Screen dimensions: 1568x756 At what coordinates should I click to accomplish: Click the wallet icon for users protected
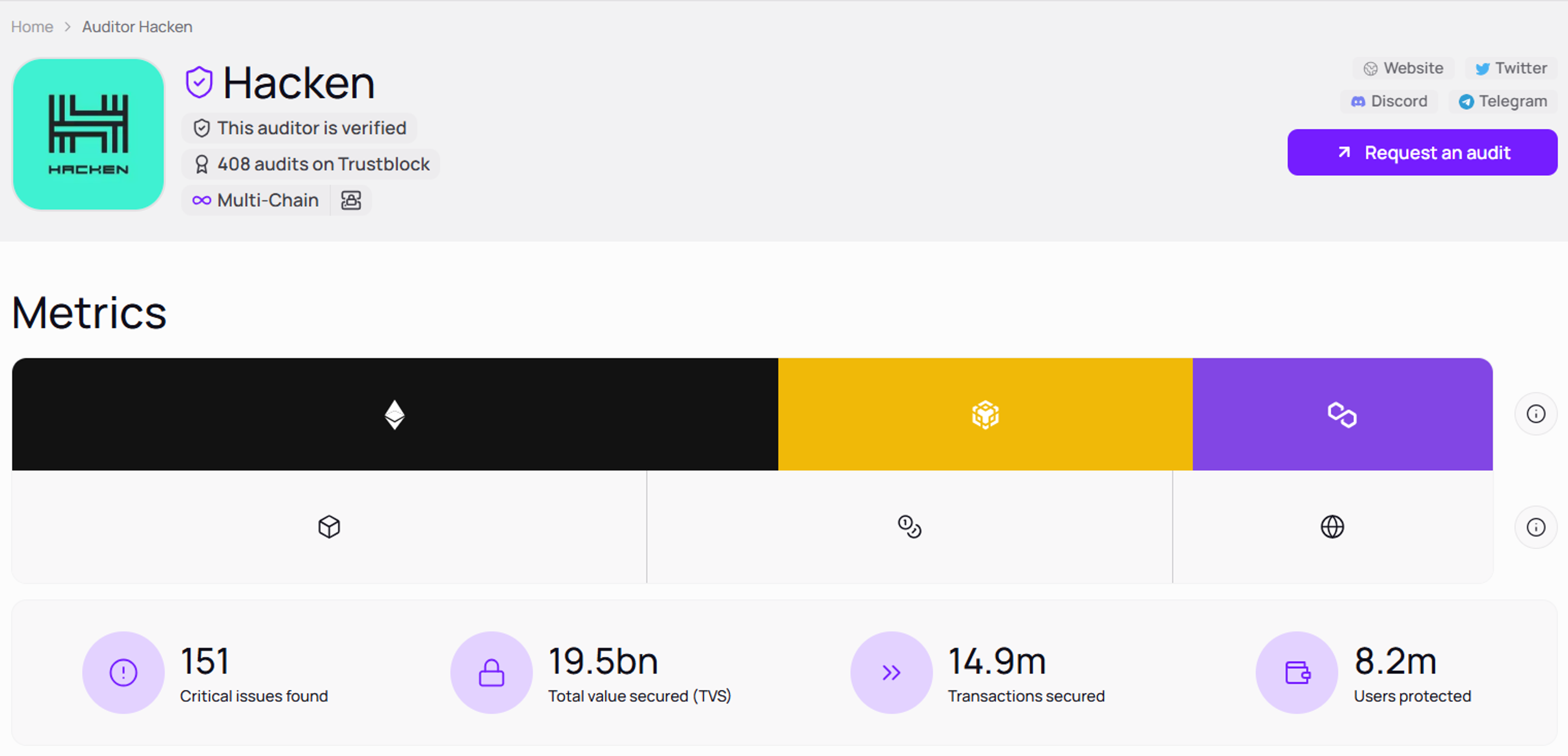pos(1297,673)
